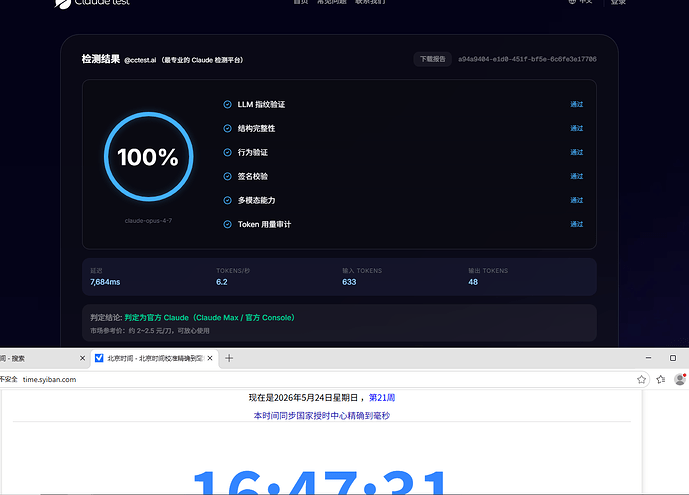Viewport: 689px width, 495px height.
Task: Click the check icon beside Token 用量审计
Action: tap(227, 224)
